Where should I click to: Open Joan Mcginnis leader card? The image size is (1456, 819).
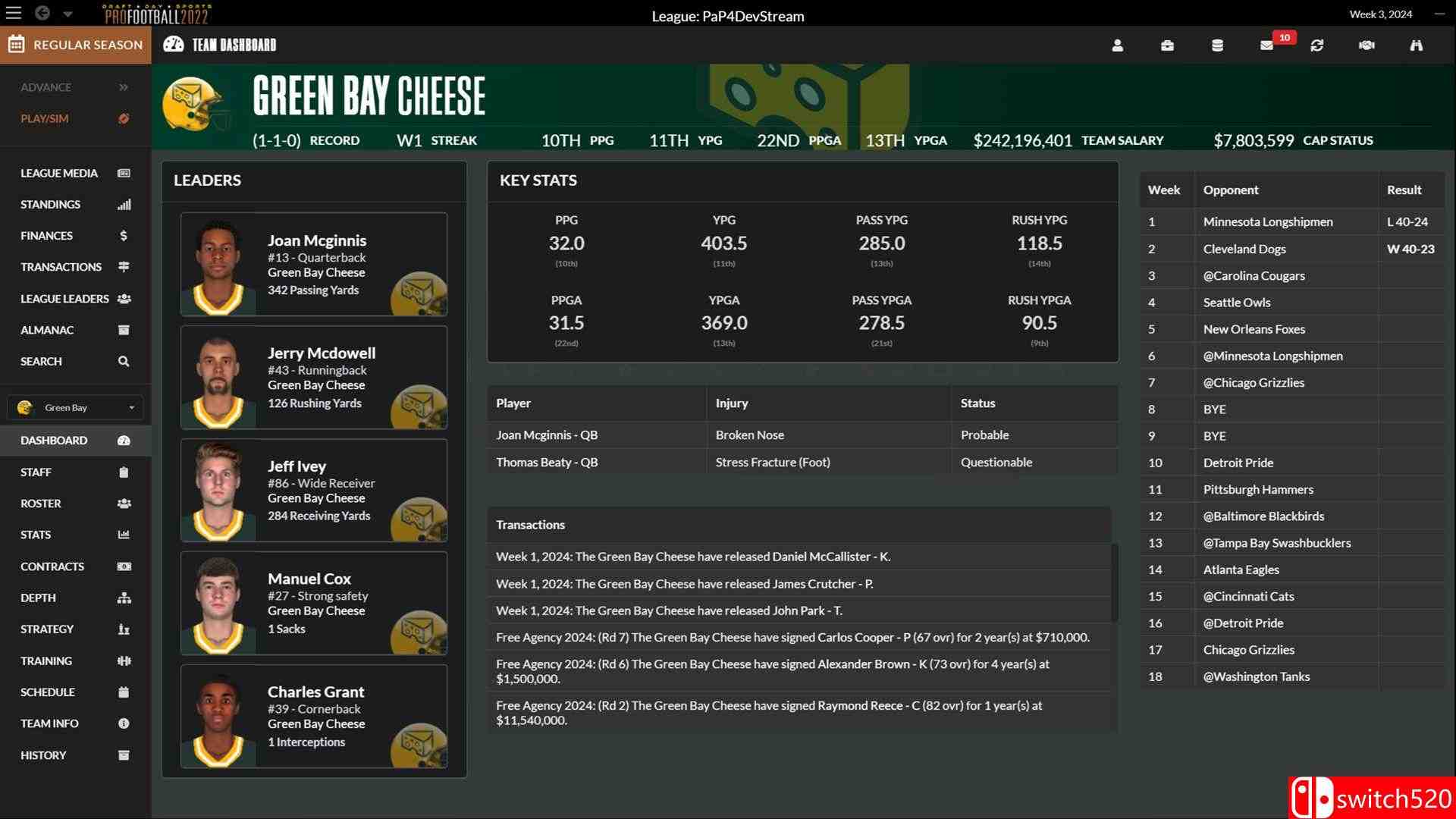click(x=314, y=264)
